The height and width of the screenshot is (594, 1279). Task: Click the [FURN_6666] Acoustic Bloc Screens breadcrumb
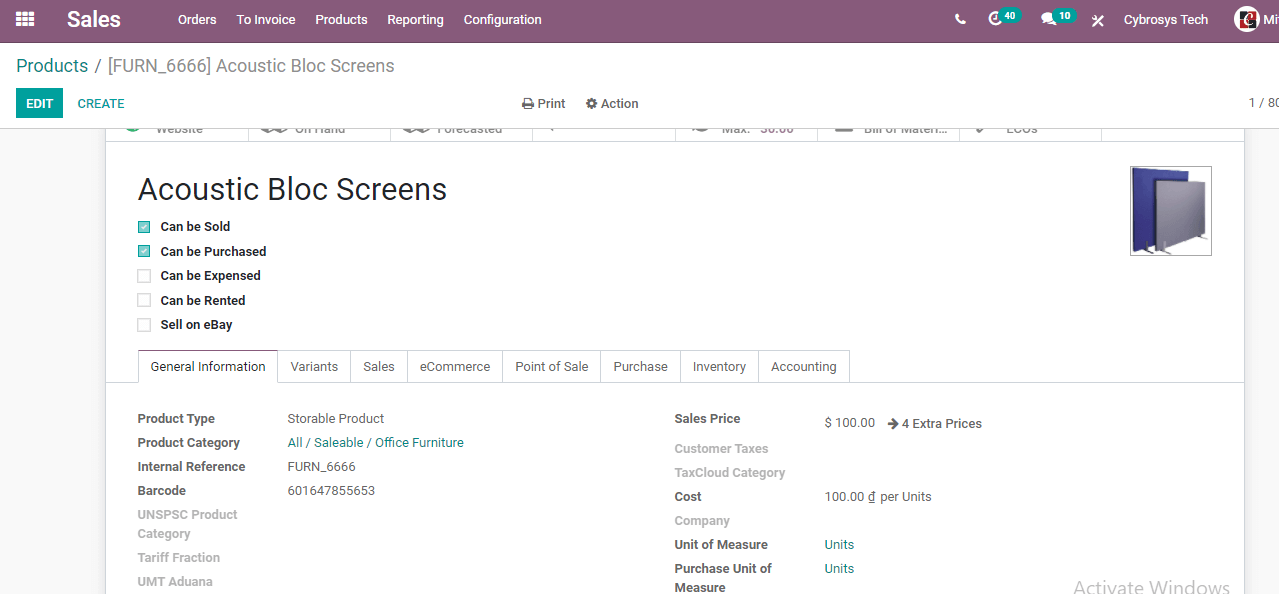point(251,66)
